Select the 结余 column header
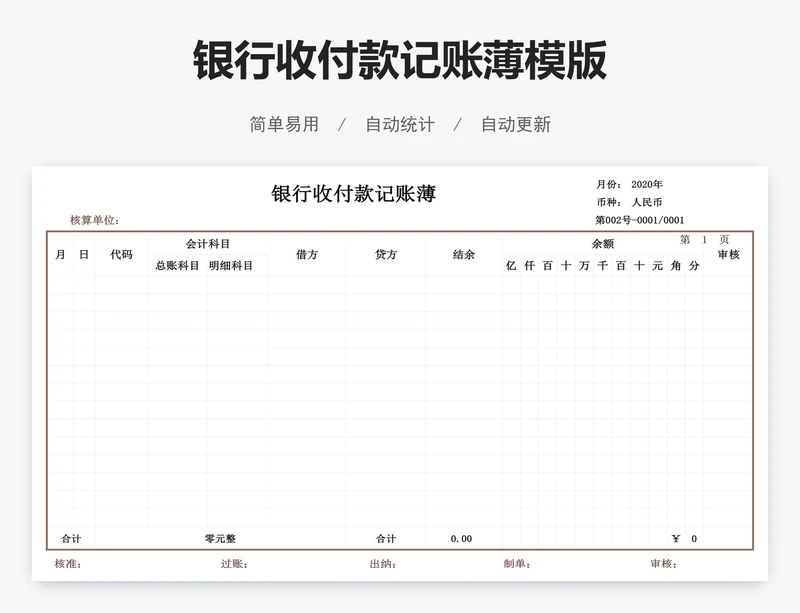The height and width of the screenshot is (613, 800). pos(464,254)
